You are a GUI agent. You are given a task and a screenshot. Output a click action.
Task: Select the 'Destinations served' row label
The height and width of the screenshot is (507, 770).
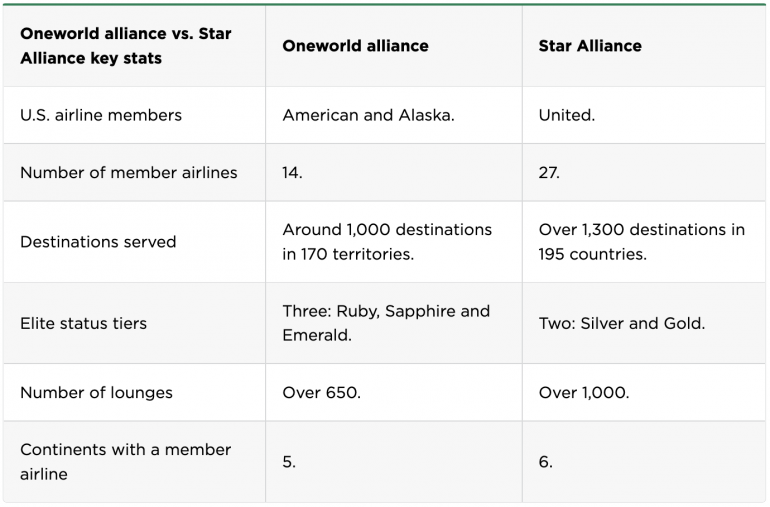(x=98, y=242)
